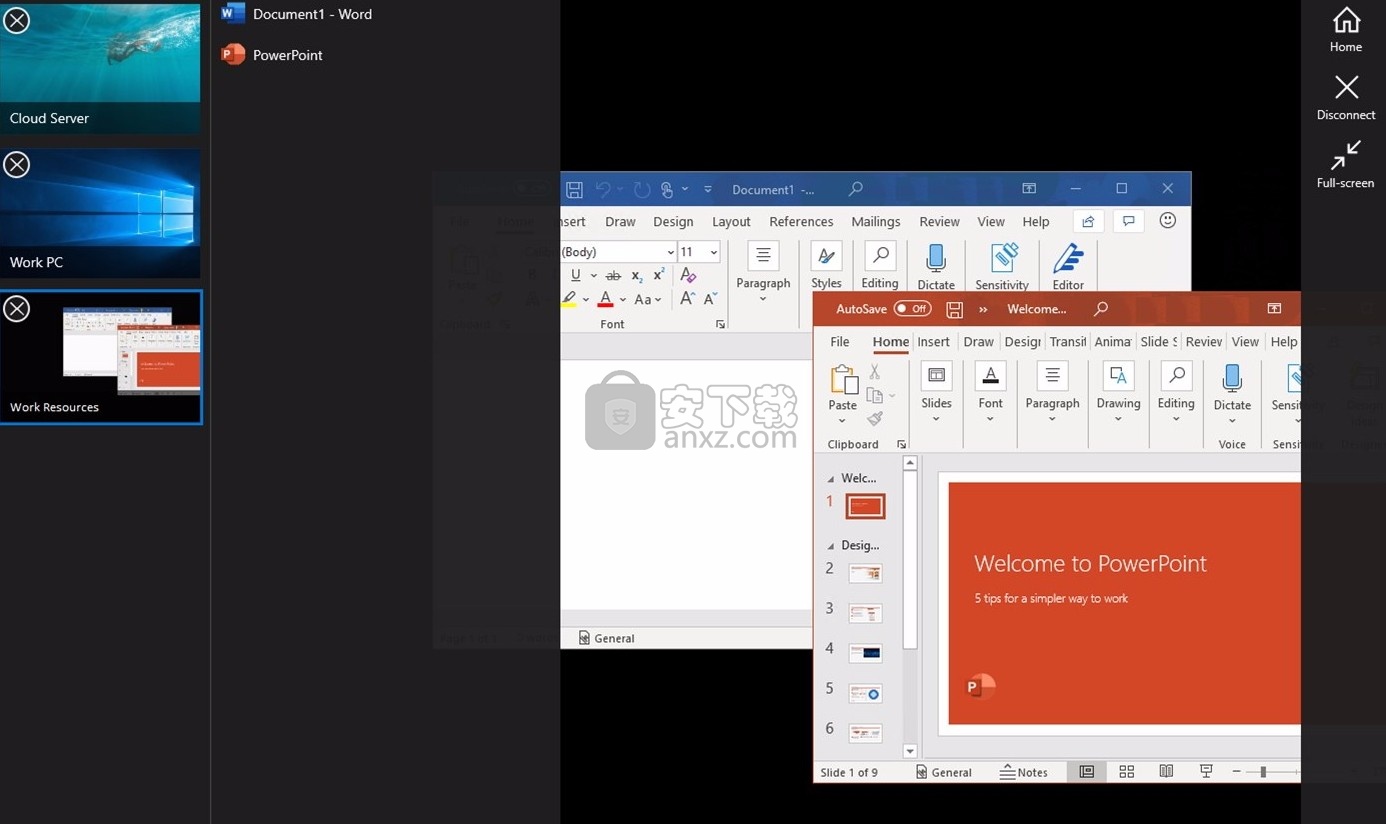Screen dimensions: 1386x824
Task: Open the Editor tool in Word
Action: pos(1068,267)
